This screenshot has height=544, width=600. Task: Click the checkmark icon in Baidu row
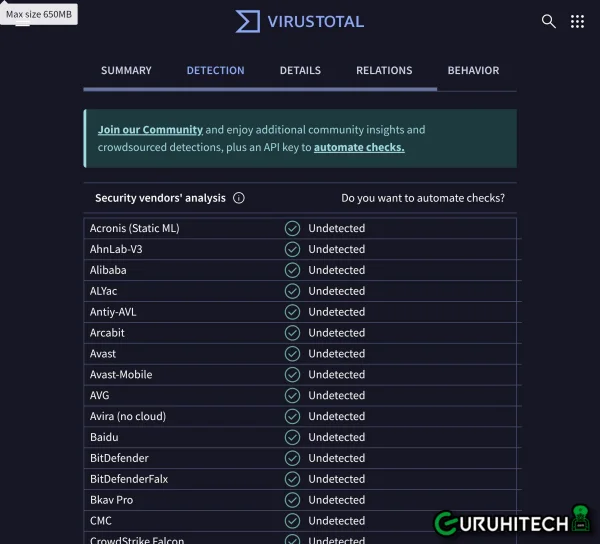pyautogui.click(x=292, y=437)
